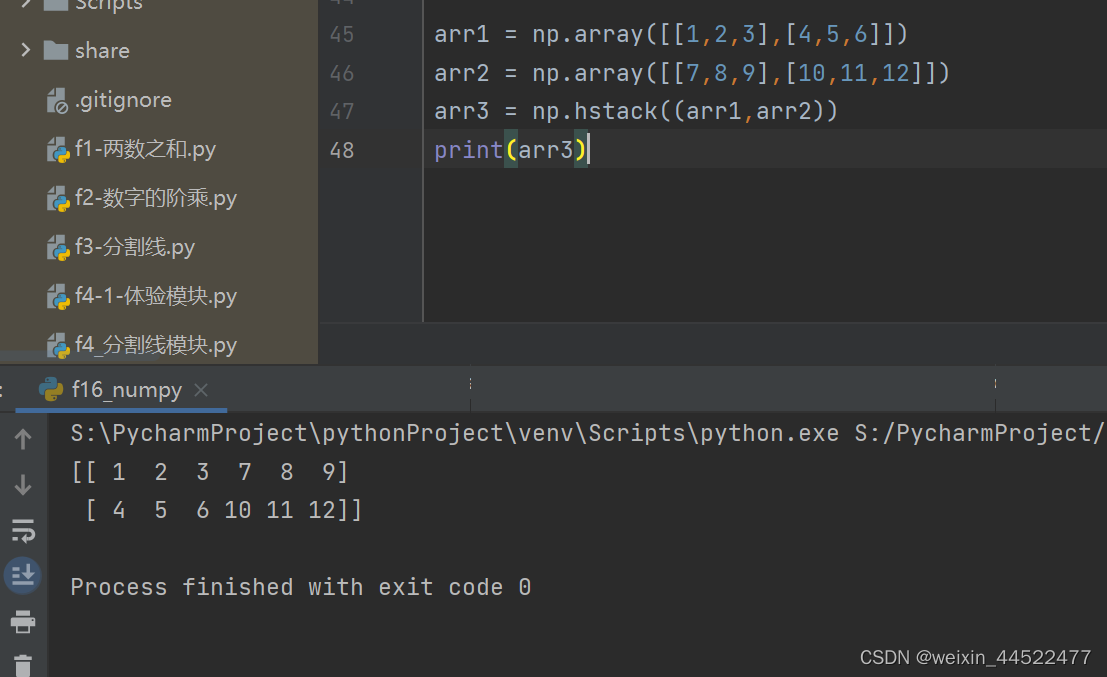Open f4-1-体验模块.py file

click(x=155, y=296)
